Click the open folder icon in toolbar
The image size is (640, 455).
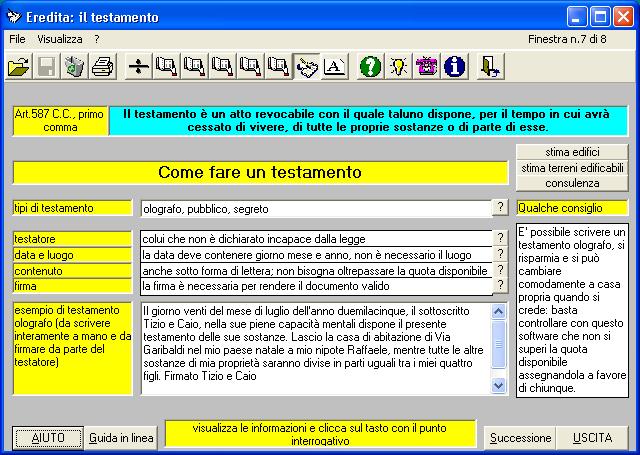click(x=18, y=67)
